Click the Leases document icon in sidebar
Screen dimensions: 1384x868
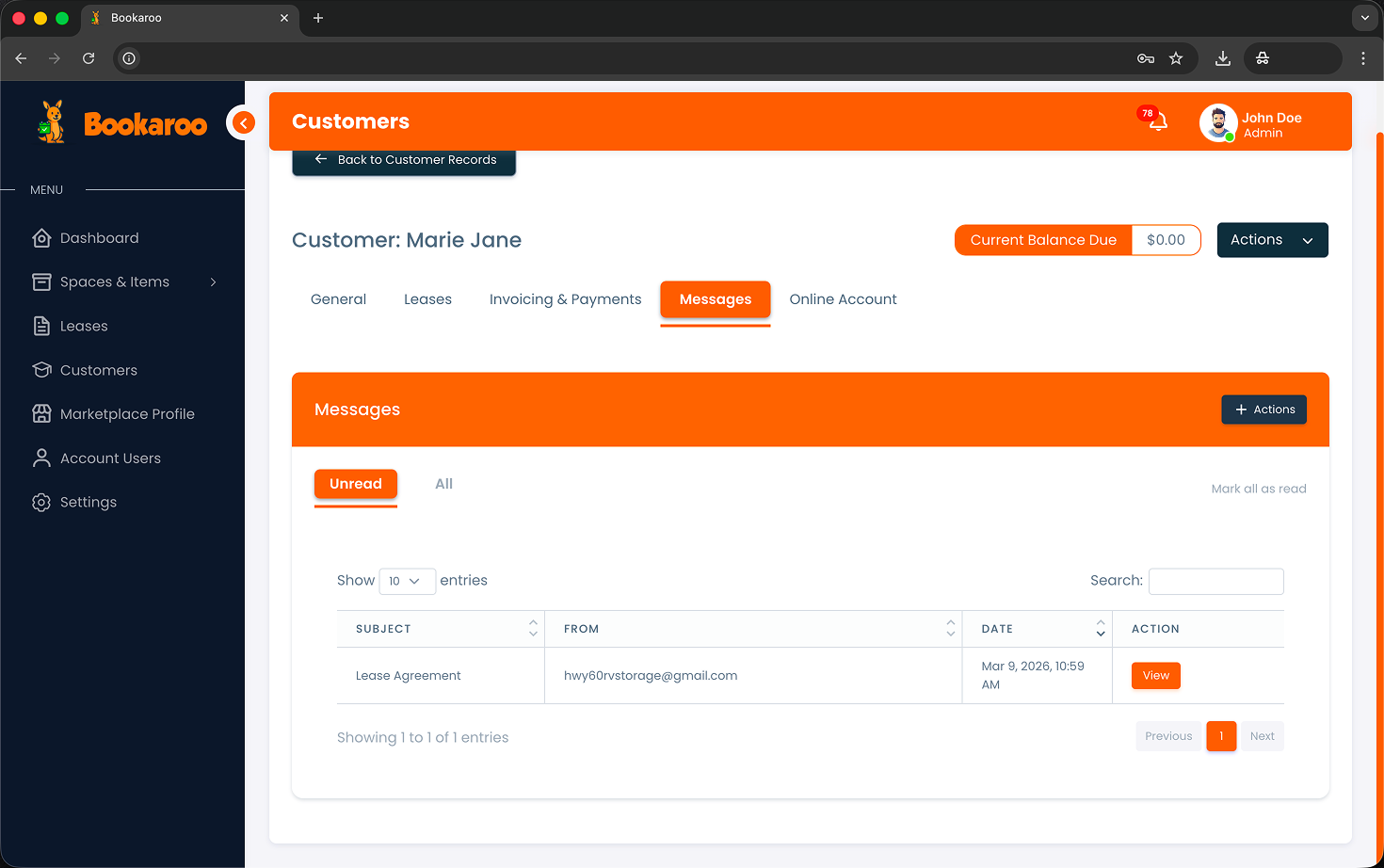click(x=41, y=326)
